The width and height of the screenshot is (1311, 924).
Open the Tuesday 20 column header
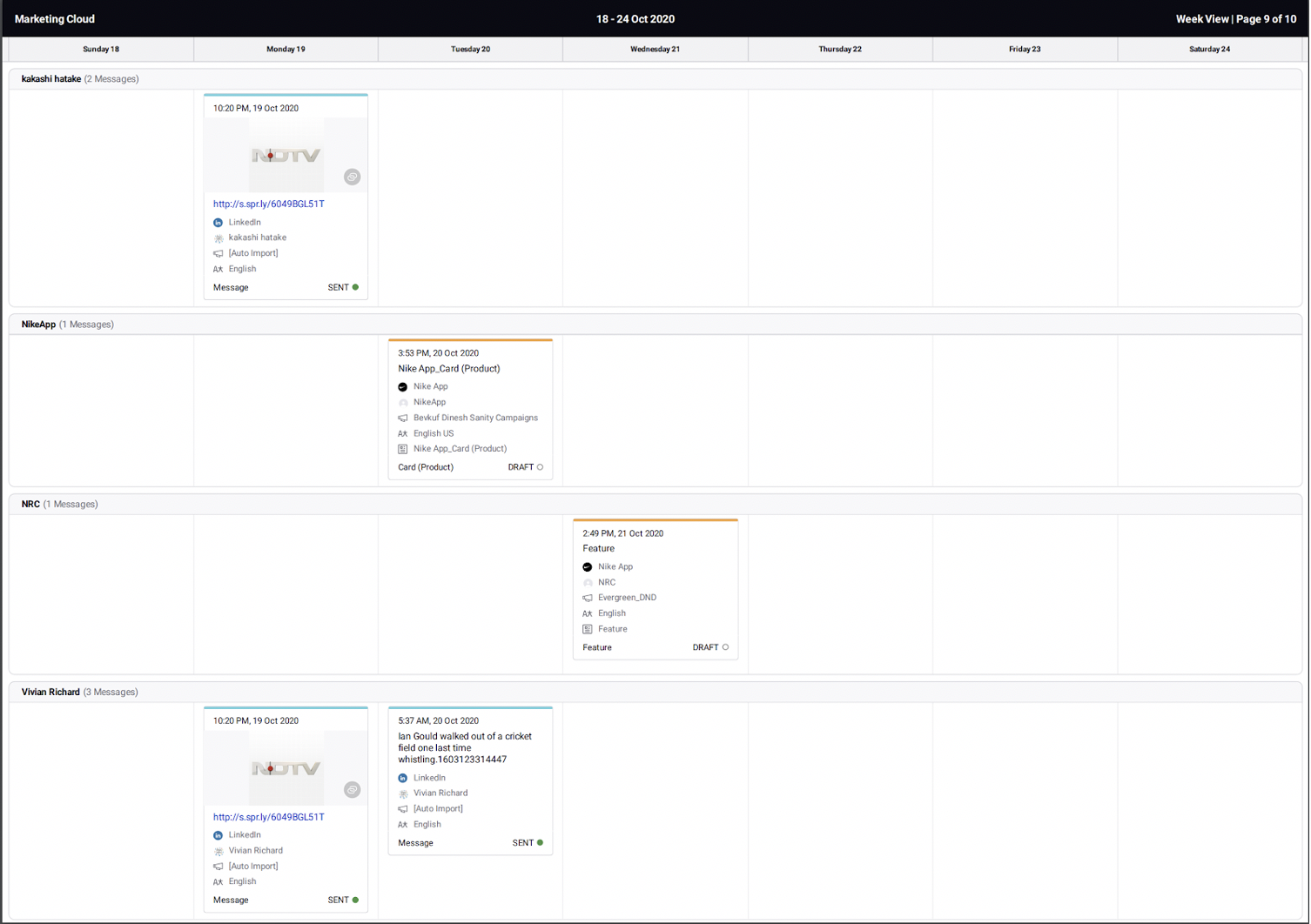pyautogui.click(x=470, y=50)
